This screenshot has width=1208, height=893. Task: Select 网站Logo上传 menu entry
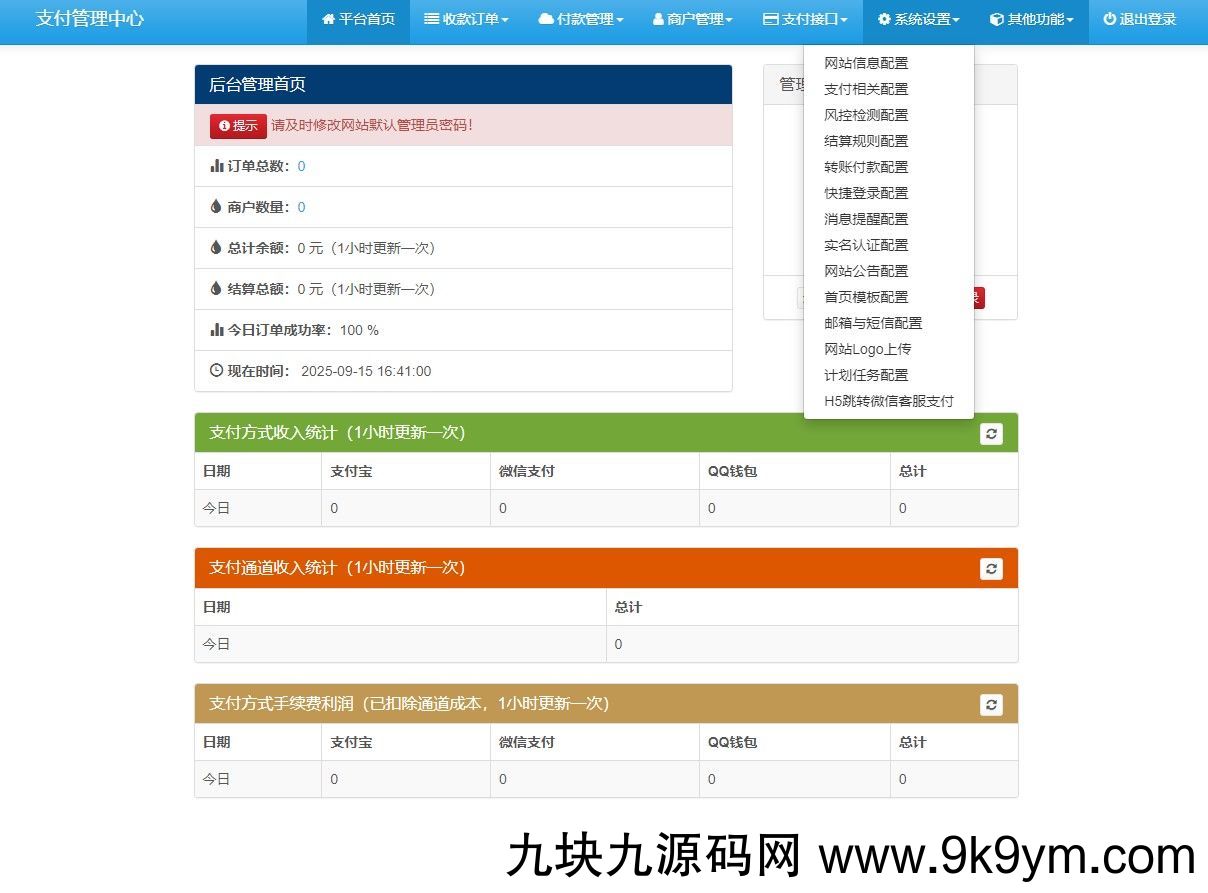point(867,349)
